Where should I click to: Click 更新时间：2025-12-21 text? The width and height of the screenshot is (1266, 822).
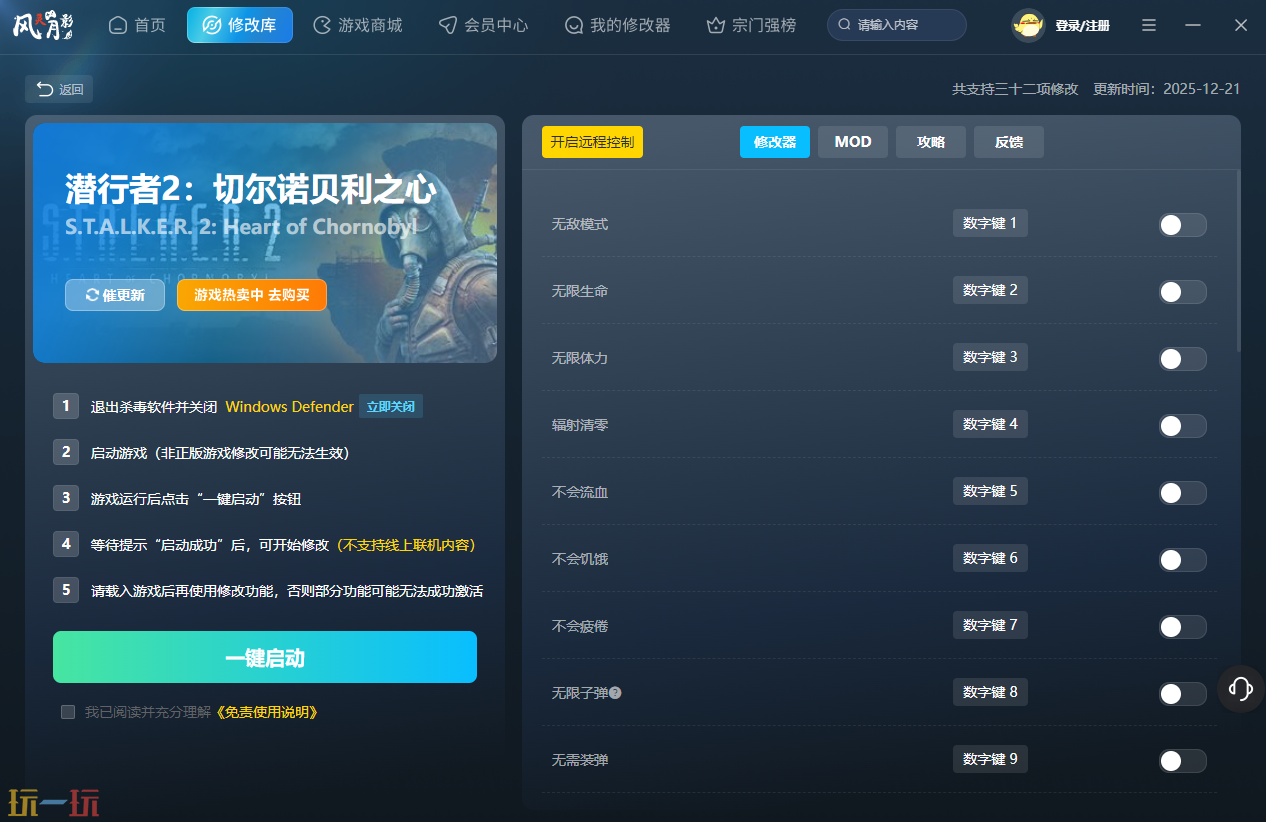(1167, 89)
